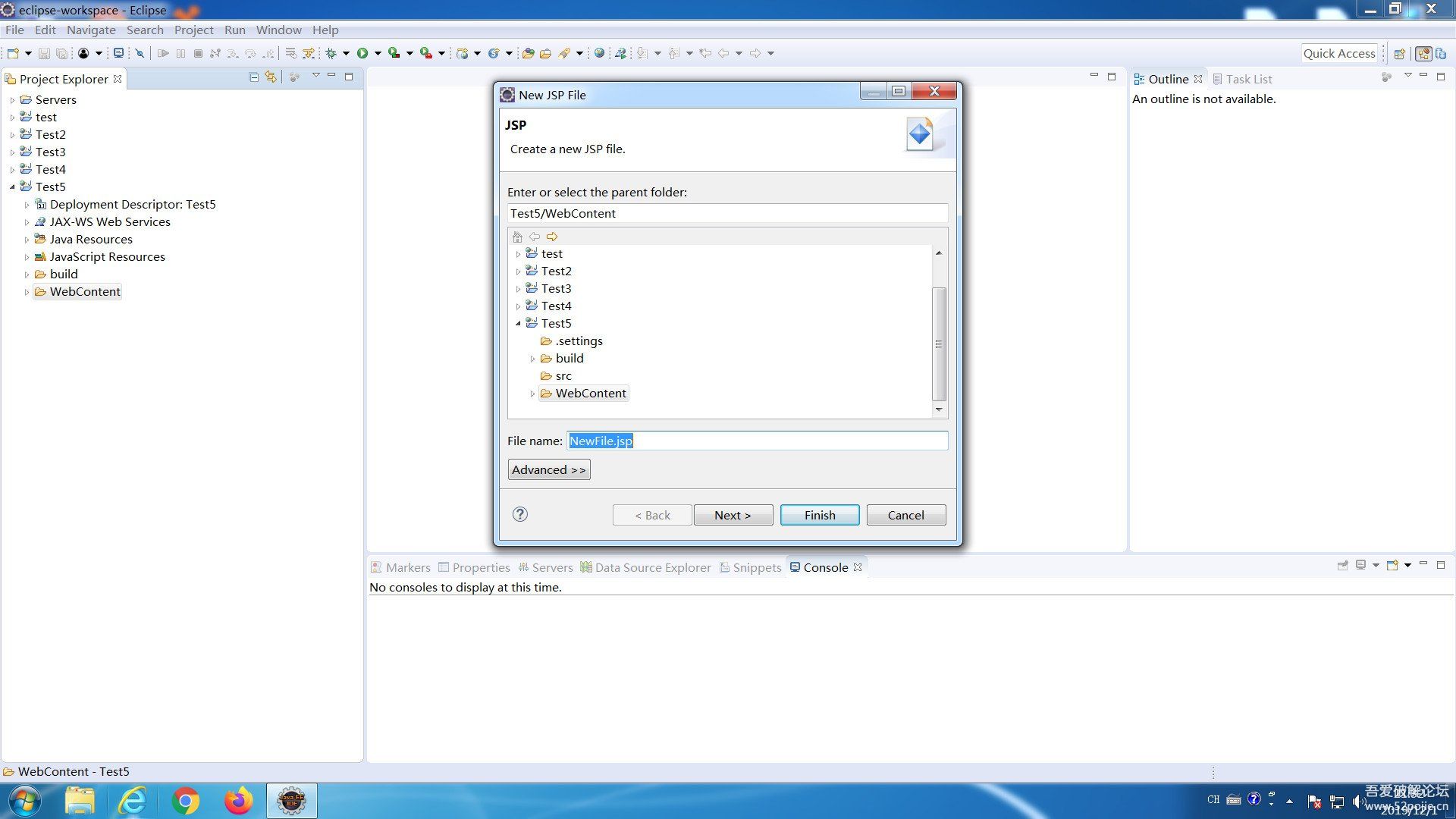This screenshot has width=1456, height=819.
Task: Click the Save toolbar icon
Action: (44, 53)
